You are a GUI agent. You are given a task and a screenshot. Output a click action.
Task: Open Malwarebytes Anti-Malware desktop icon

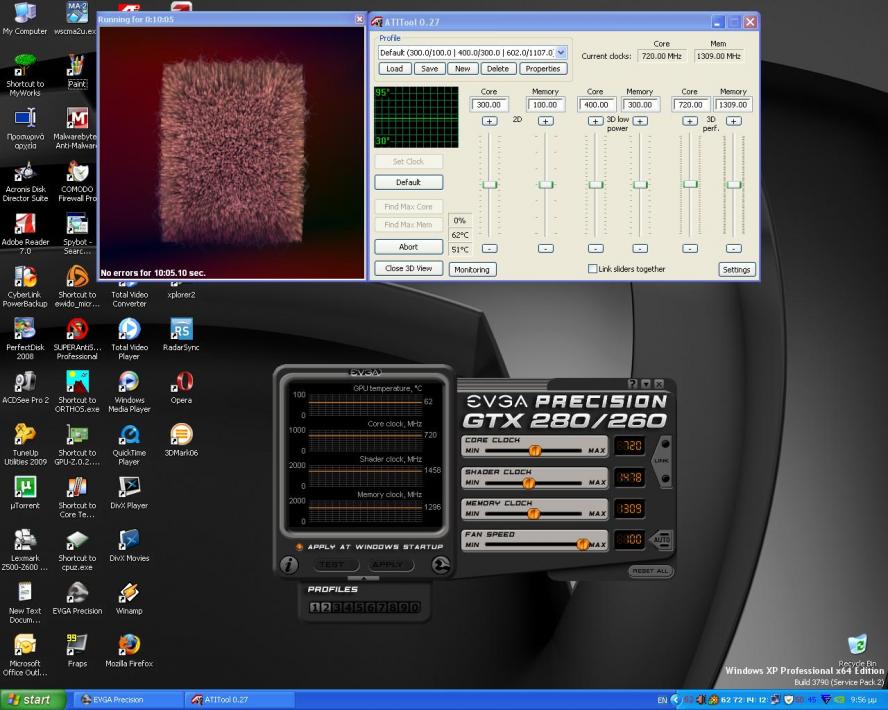[77, 129]
